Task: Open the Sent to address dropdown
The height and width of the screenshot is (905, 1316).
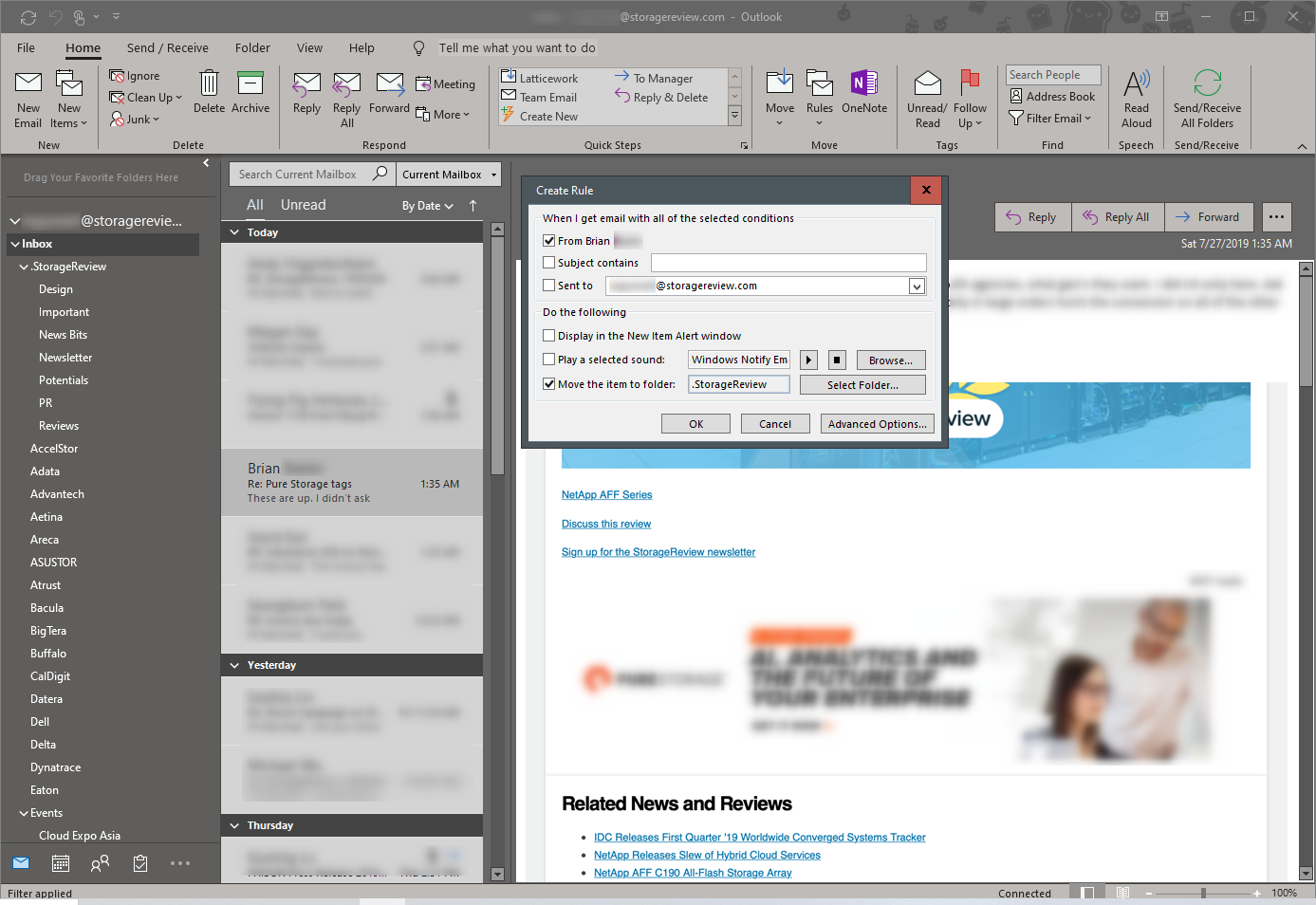Action: pos(916,285)
